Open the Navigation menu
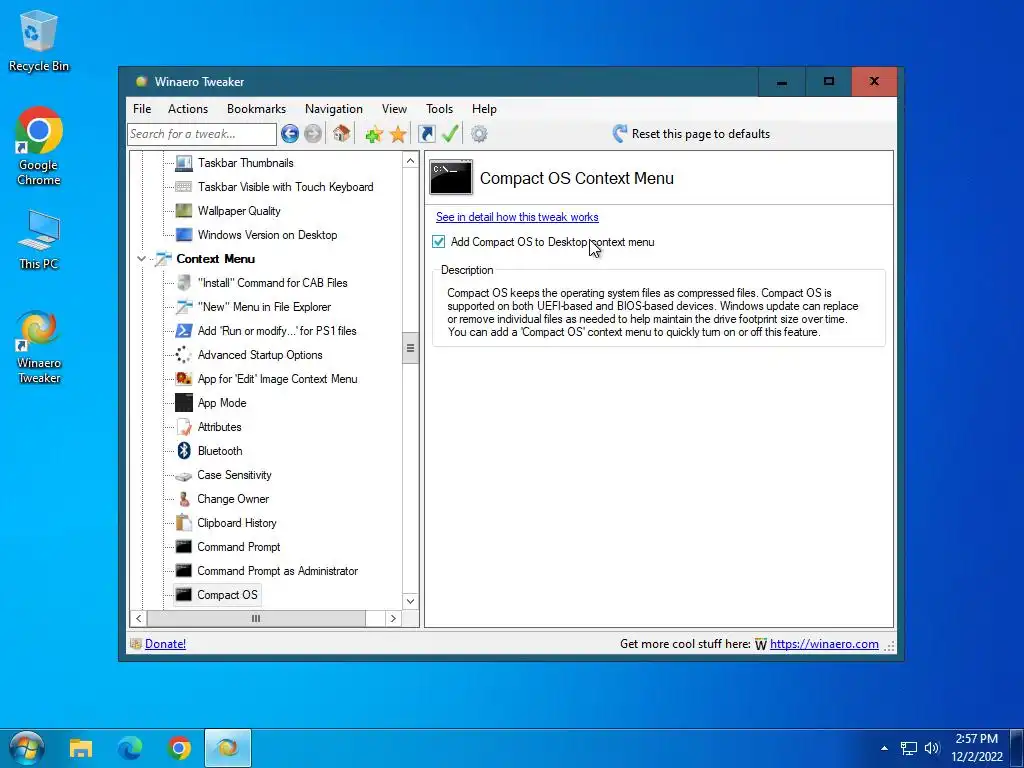The width and height of the screenshot is (1024, 768). pos(334,109)
